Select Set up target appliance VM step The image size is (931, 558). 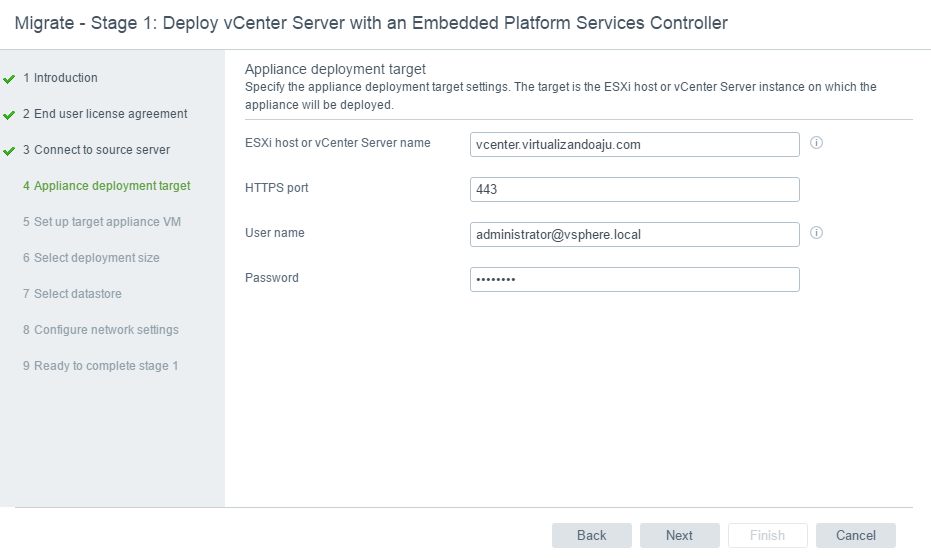click(x=101, y=222)
